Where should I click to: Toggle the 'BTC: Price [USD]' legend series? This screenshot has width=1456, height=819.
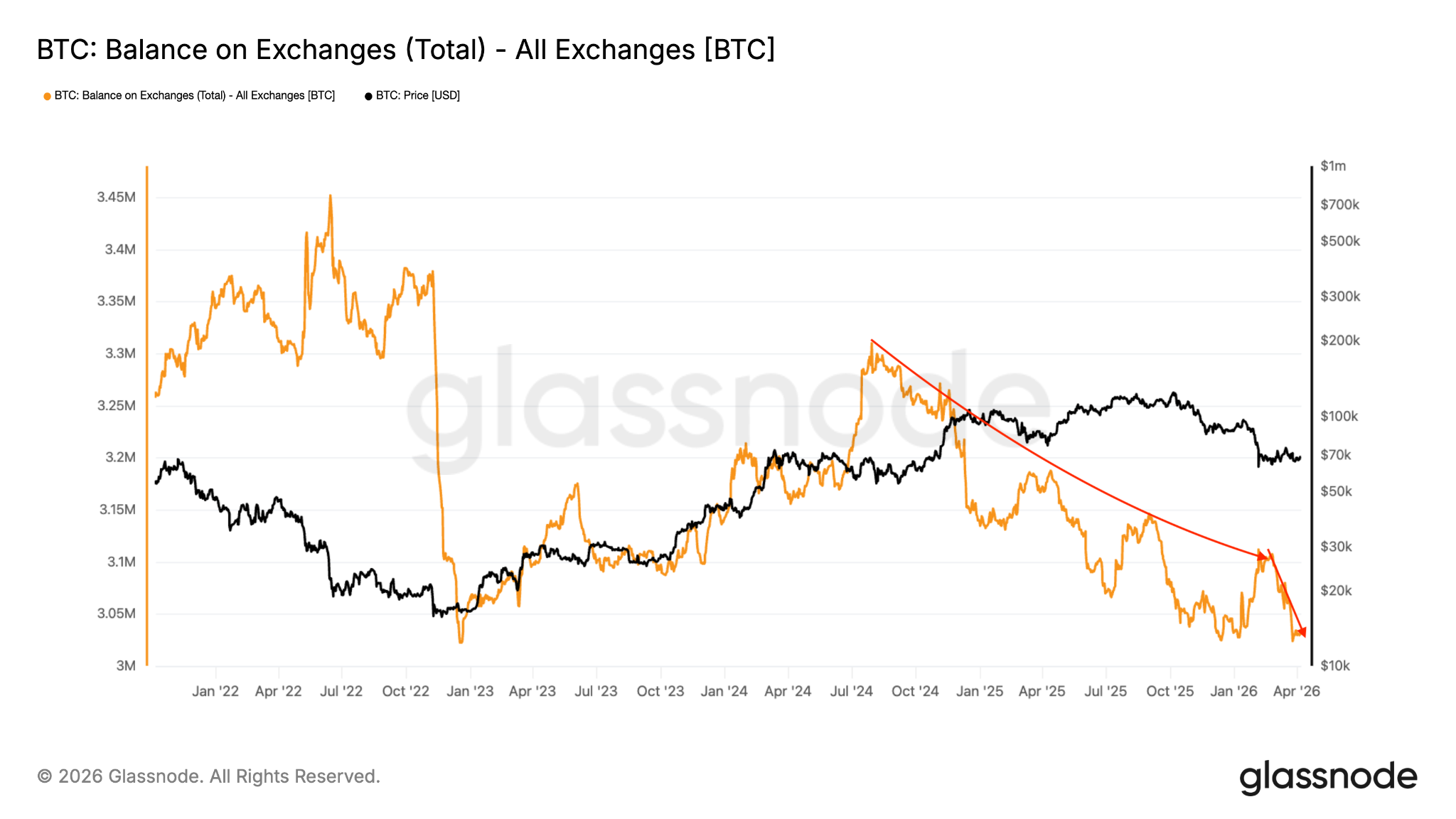click(x=417, y=95)
